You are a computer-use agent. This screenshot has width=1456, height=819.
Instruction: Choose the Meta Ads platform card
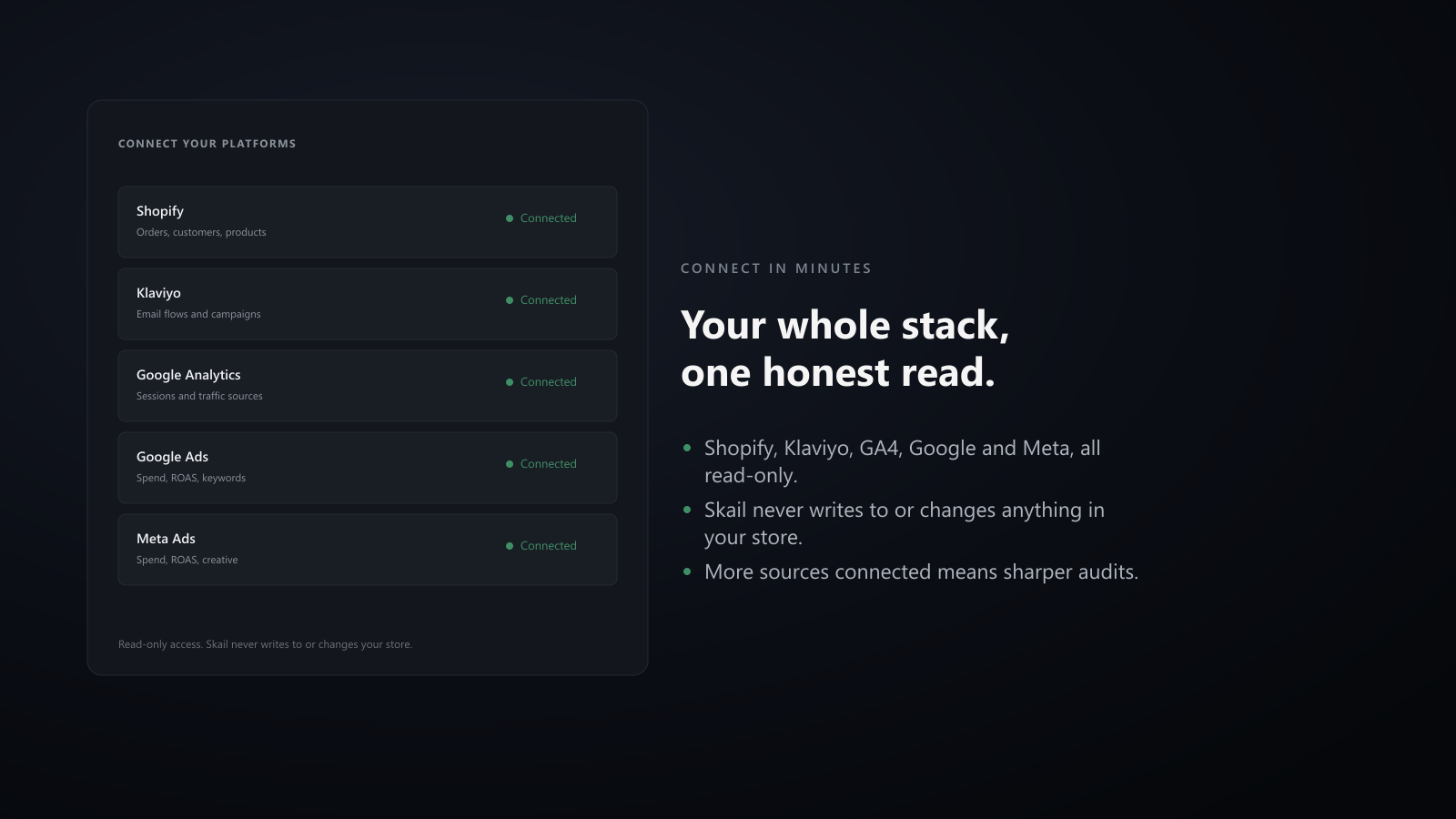pos(368,550)
